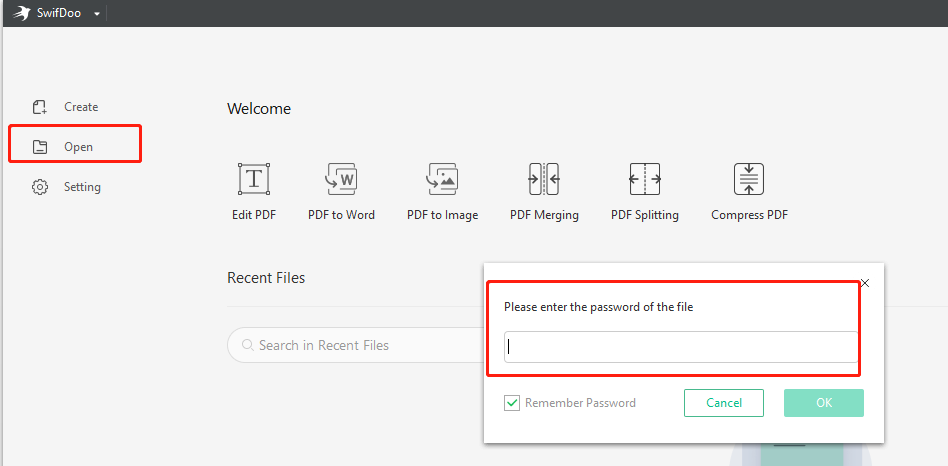Select the Setting label in left sidebar
This screenshot has width=948, height=466.
click(x=82, y=187)
